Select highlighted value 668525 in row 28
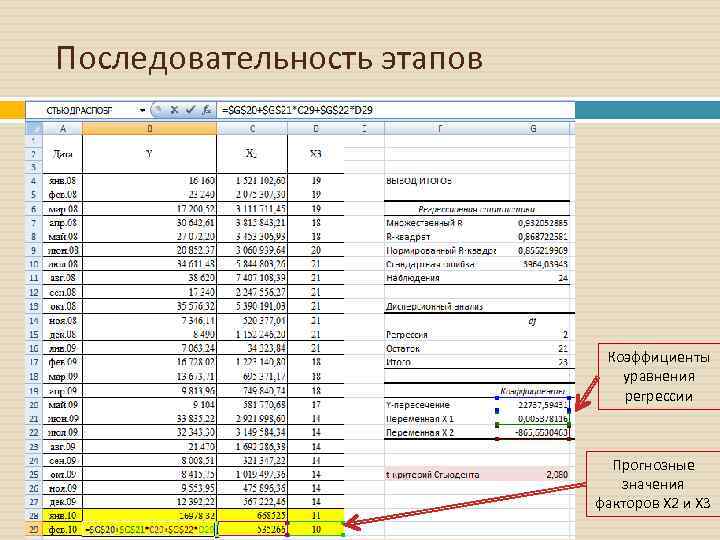 (x=252, y=516)
